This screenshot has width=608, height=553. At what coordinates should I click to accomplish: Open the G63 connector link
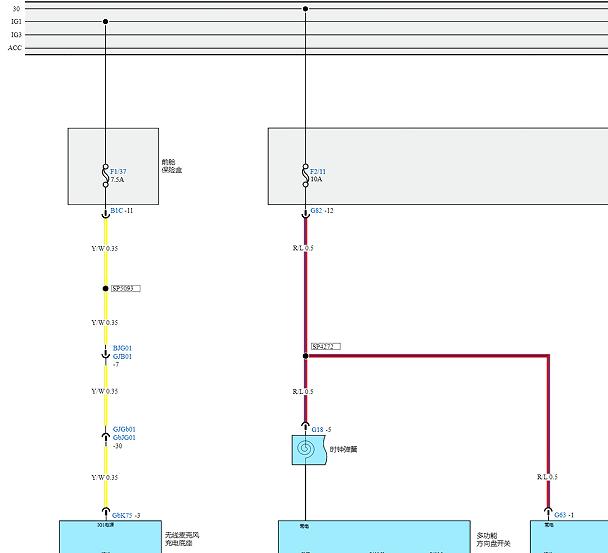point(560,515)
